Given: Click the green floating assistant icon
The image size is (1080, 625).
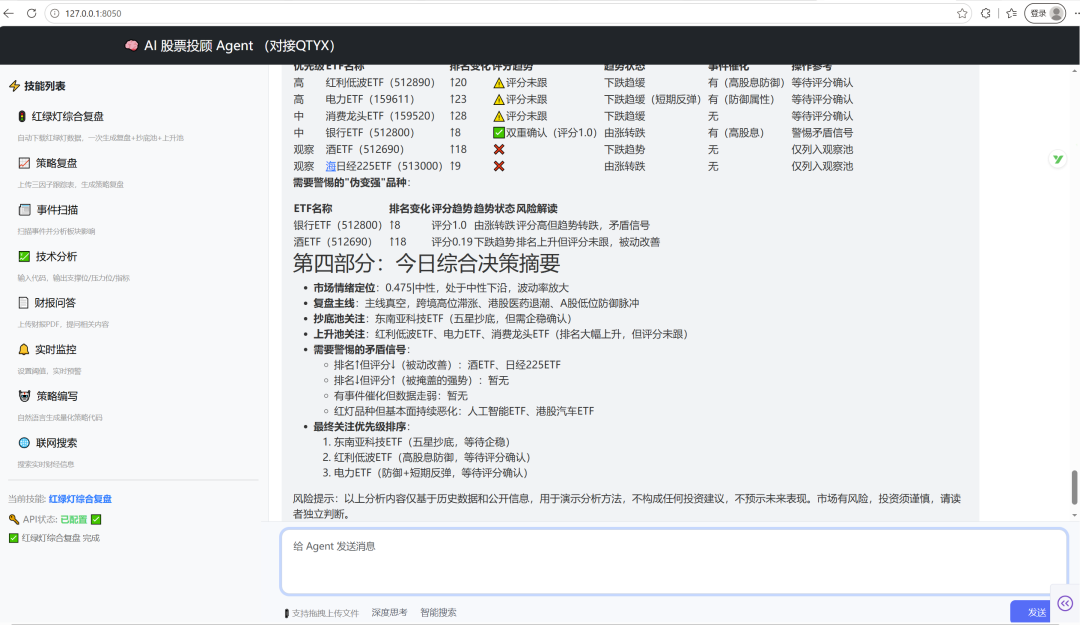Looking at the screenshot, I should (x=1057, y=159).
